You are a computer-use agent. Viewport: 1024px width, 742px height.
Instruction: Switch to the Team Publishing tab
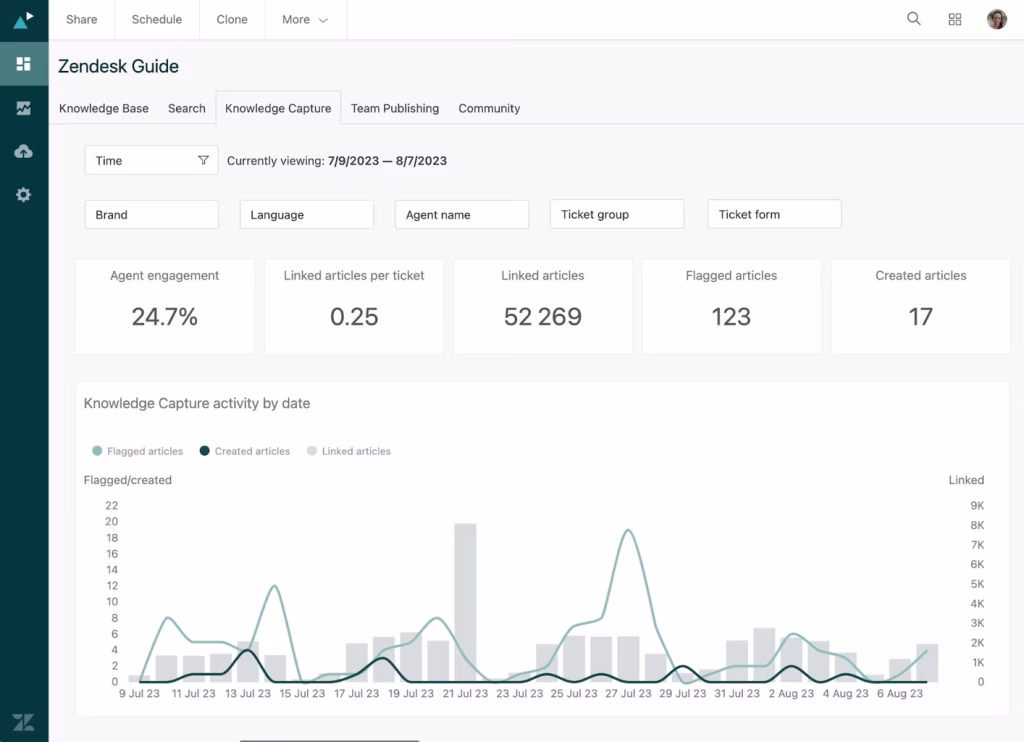point(394,108)
